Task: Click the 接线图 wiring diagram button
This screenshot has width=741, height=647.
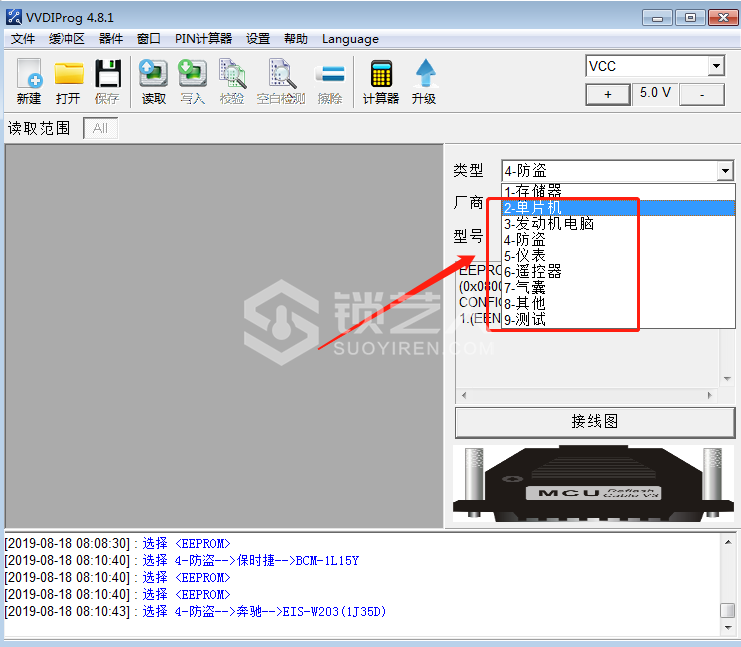Action: point(595,422)
